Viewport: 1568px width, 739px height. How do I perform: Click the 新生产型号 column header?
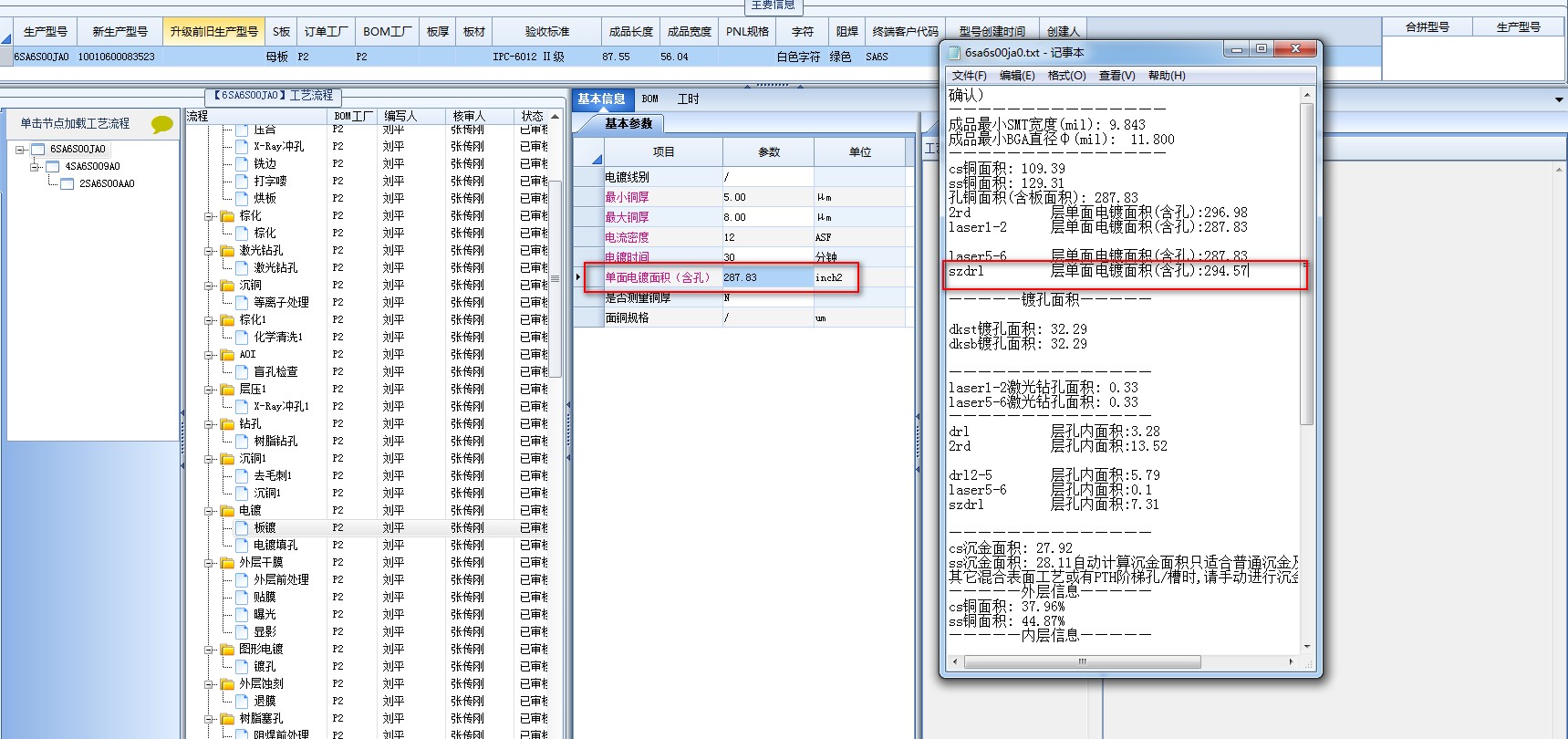point(120,31)
